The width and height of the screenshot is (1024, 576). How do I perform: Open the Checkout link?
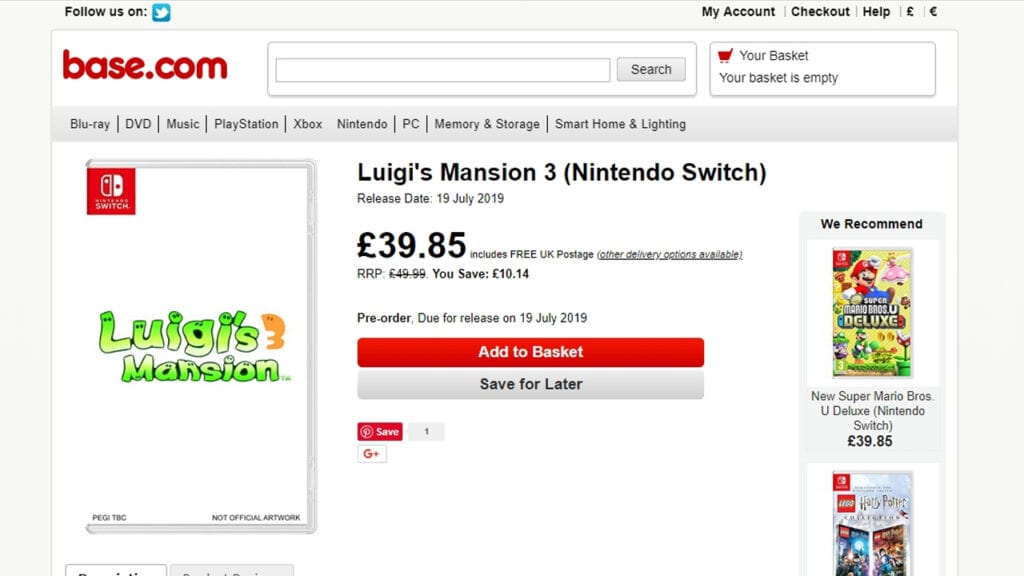pos(820,12)
